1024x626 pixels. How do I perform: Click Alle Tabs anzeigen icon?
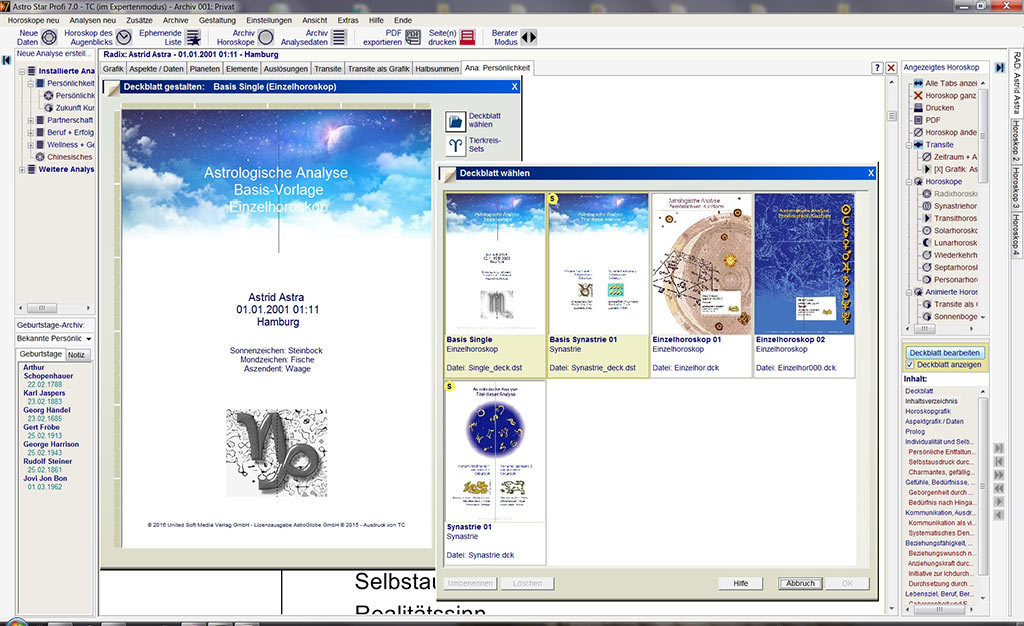[x=918, y=83]
